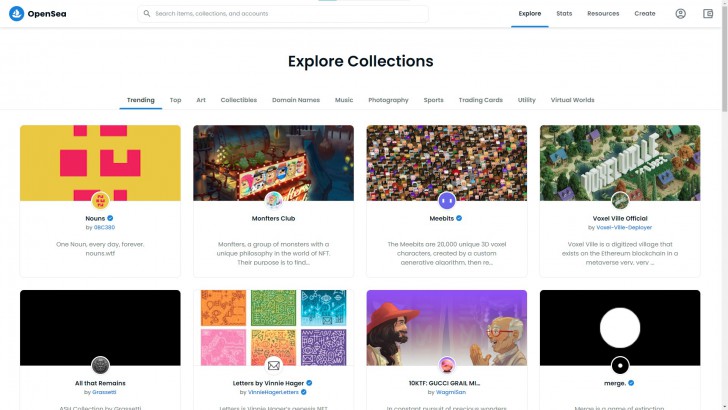Viewport: 728px width, 410px height.
Task: Open the WagmiSan creator link
Action: point(451,392)
